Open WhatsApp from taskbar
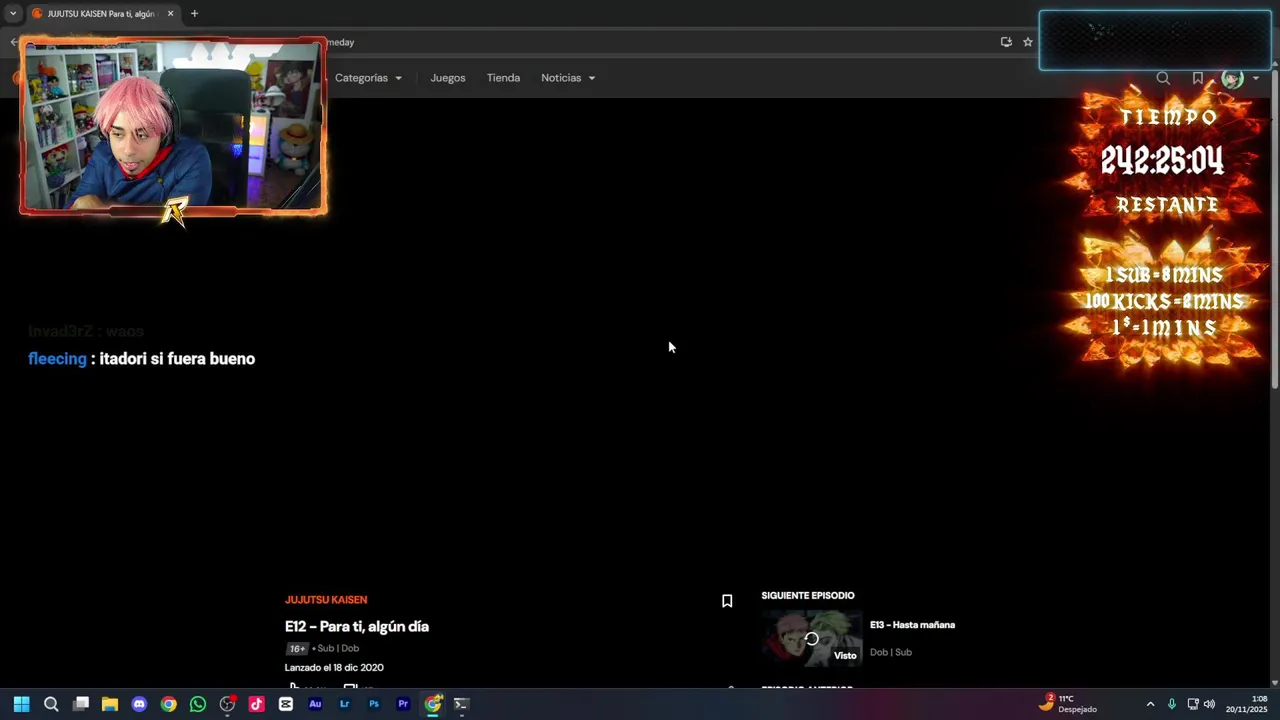Image resolution: width=1280 pixels, height=720 pixels. [x=198, y=704]
